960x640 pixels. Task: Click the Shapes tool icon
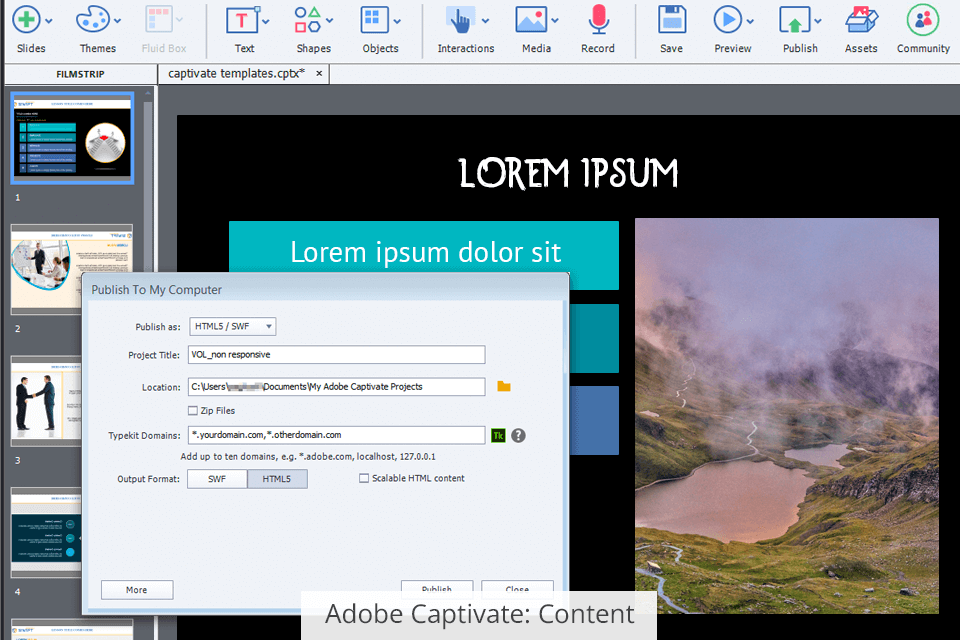tap(308, 20)
